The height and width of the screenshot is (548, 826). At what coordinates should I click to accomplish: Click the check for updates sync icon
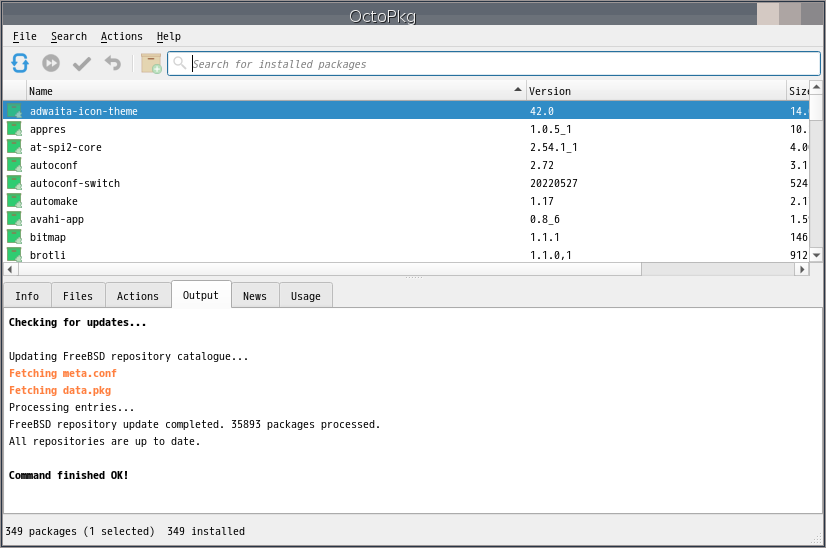click(x=20, y=64)
